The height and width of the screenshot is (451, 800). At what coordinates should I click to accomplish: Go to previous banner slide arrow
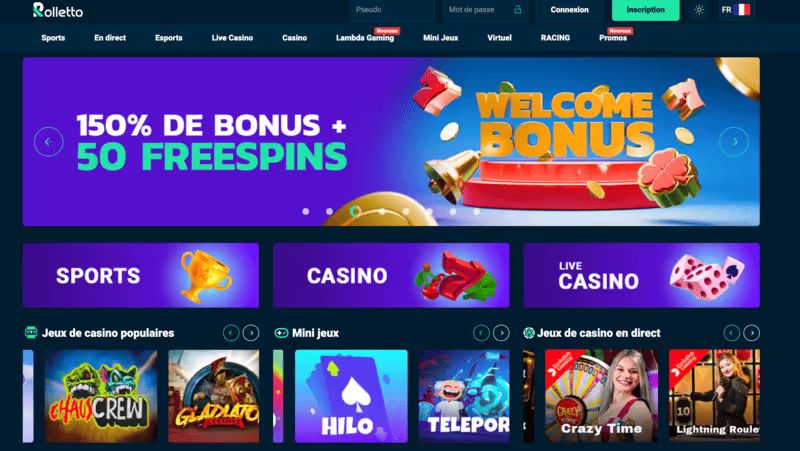point(48,141)
